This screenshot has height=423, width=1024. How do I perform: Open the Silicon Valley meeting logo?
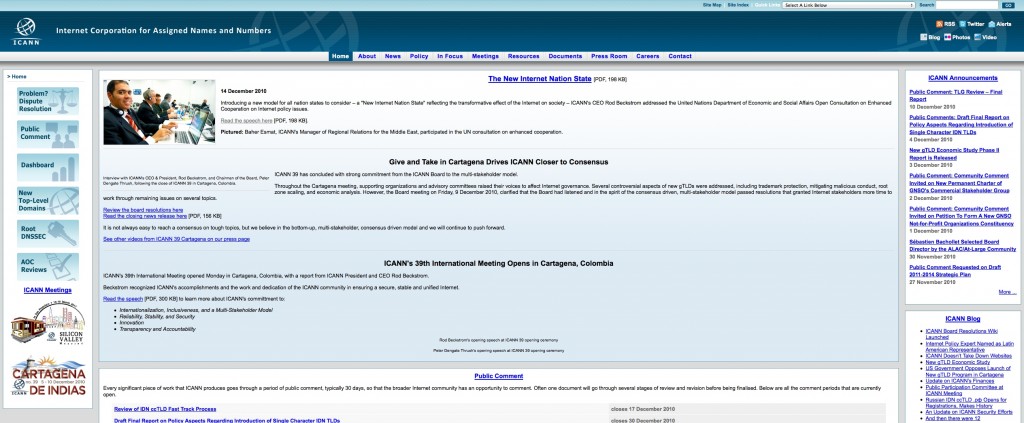pyautogui.click(x=48, y=323)
